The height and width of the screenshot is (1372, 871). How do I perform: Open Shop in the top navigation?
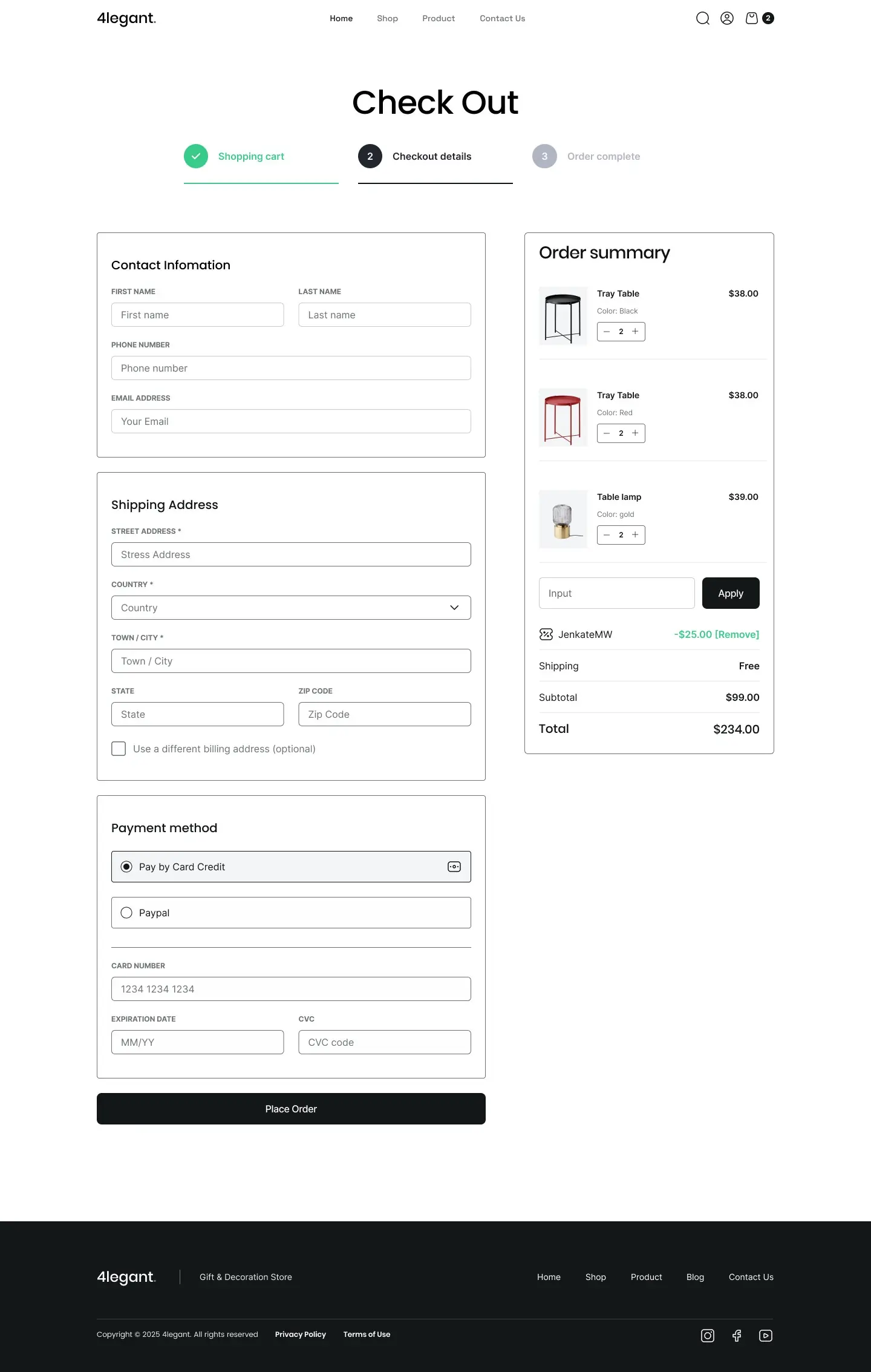[x=387, y=19]
